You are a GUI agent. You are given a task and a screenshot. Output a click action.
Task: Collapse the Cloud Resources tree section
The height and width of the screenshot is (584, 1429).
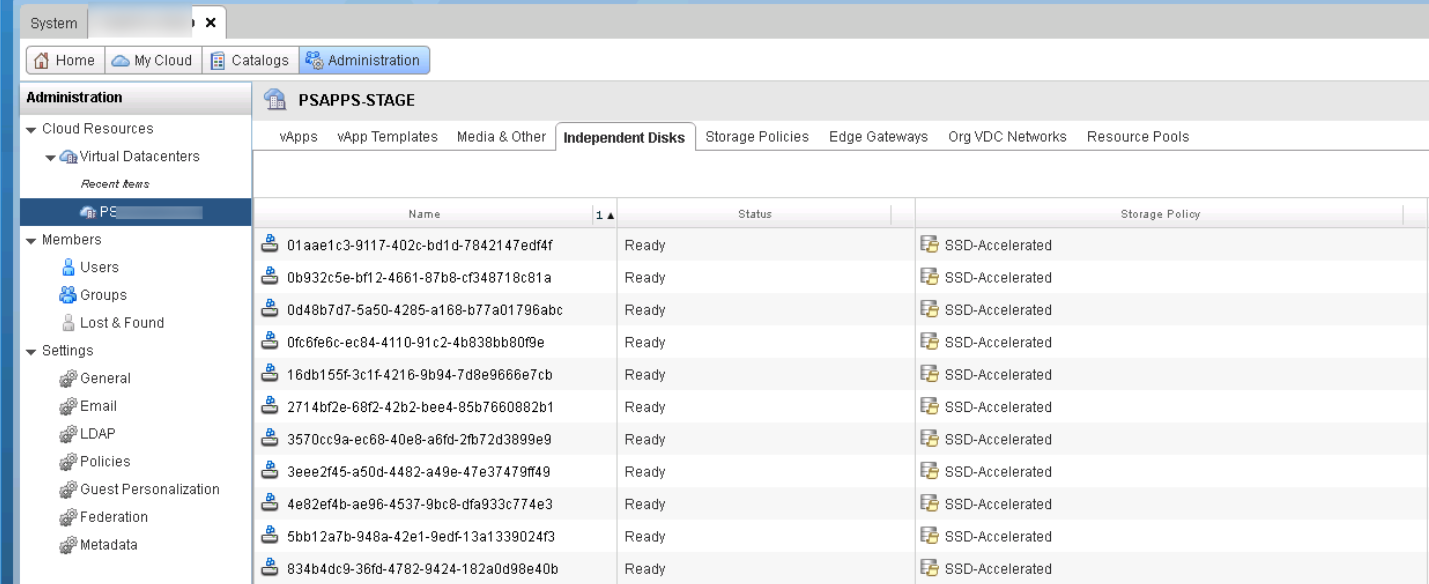click(32, 129)
